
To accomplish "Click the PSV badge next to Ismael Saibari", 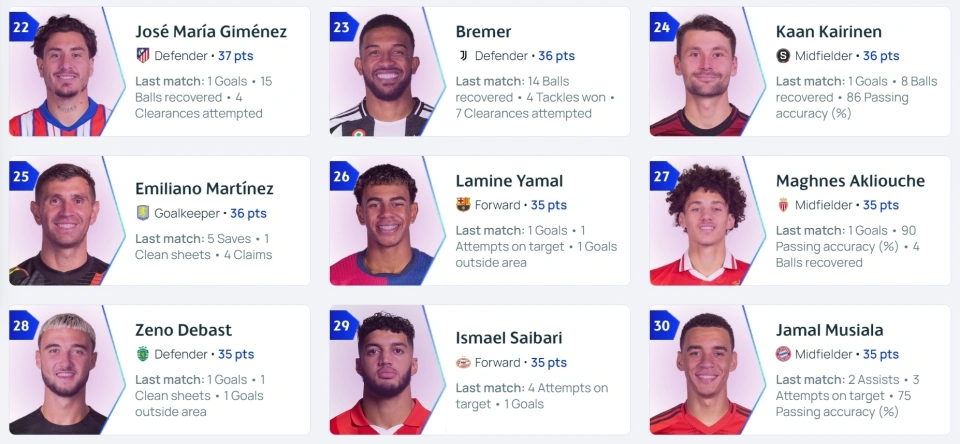I will click(x=463, y=363).
